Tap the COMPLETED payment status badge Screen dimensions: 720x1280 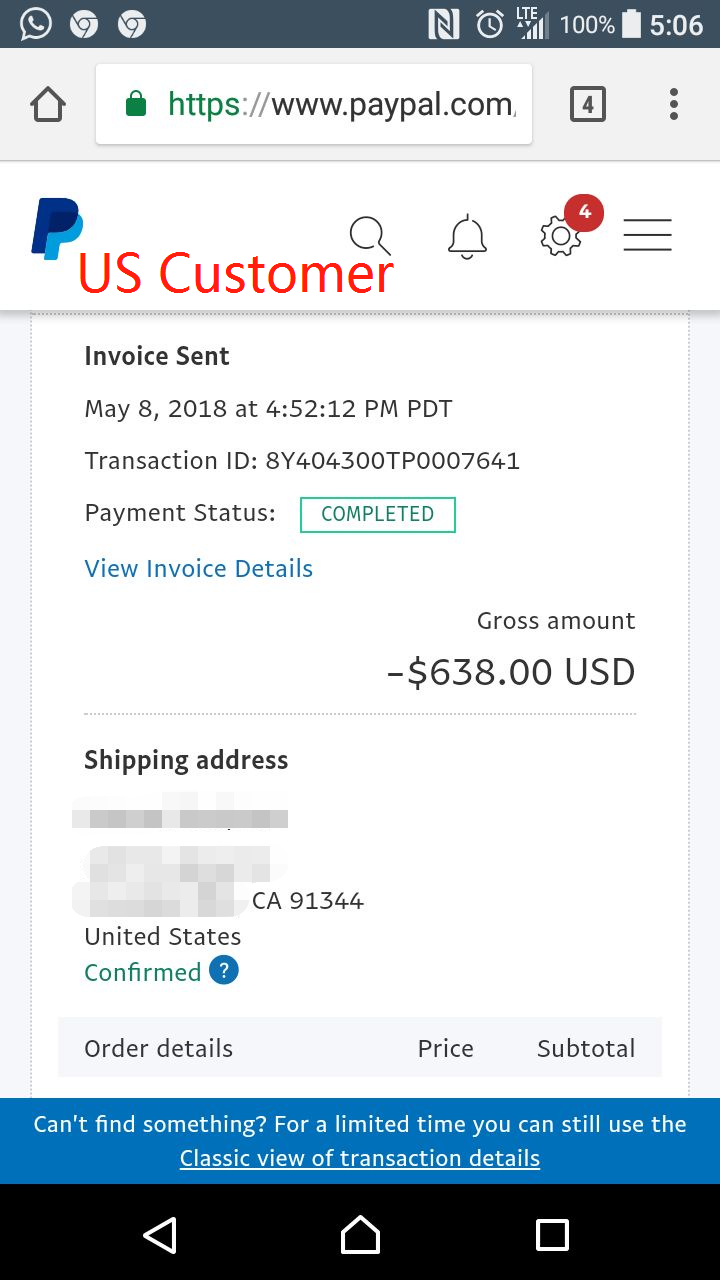tap(378, 514)
